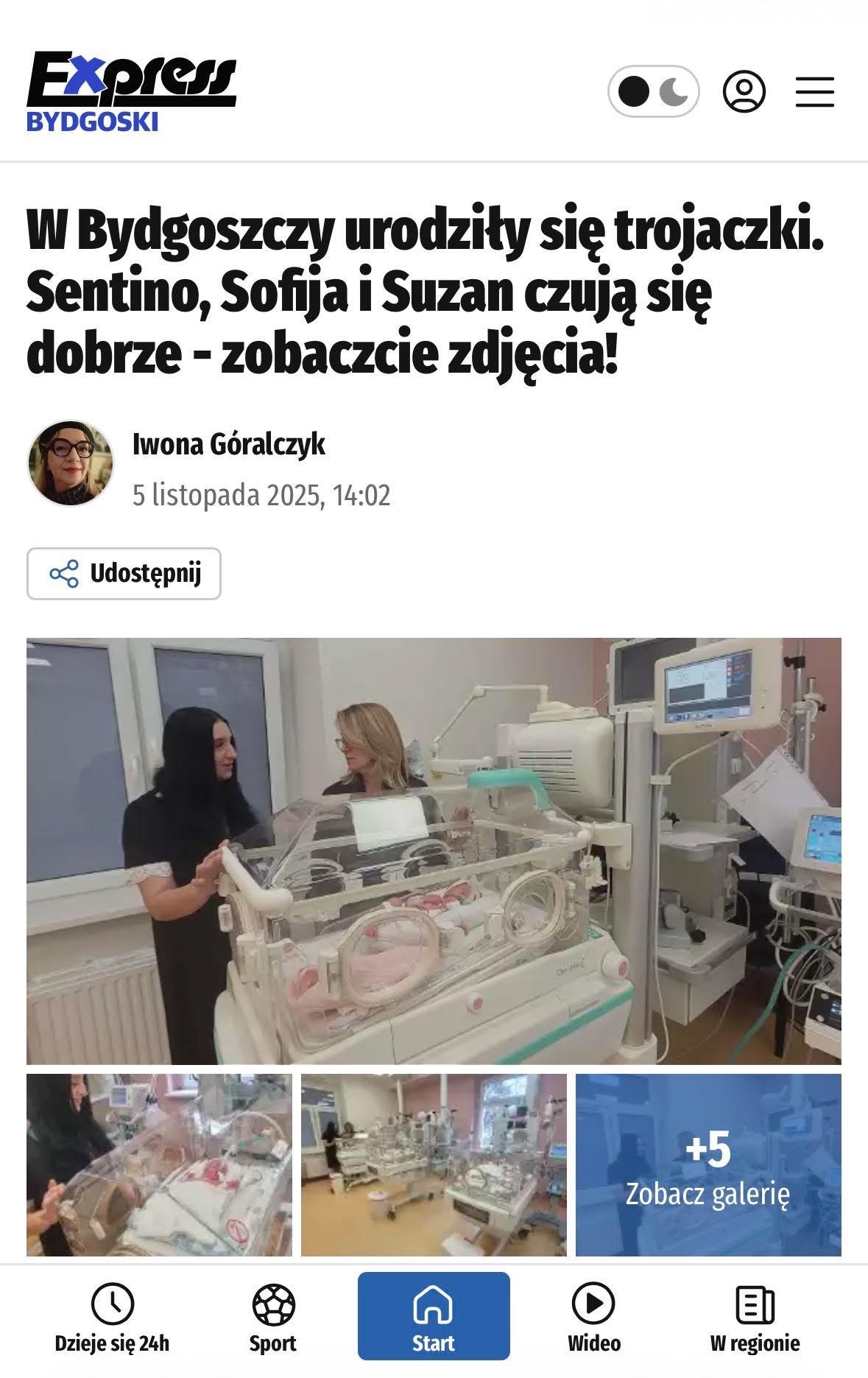Open the hospital ward gallery thumbnail

(x=434, y=1164)
